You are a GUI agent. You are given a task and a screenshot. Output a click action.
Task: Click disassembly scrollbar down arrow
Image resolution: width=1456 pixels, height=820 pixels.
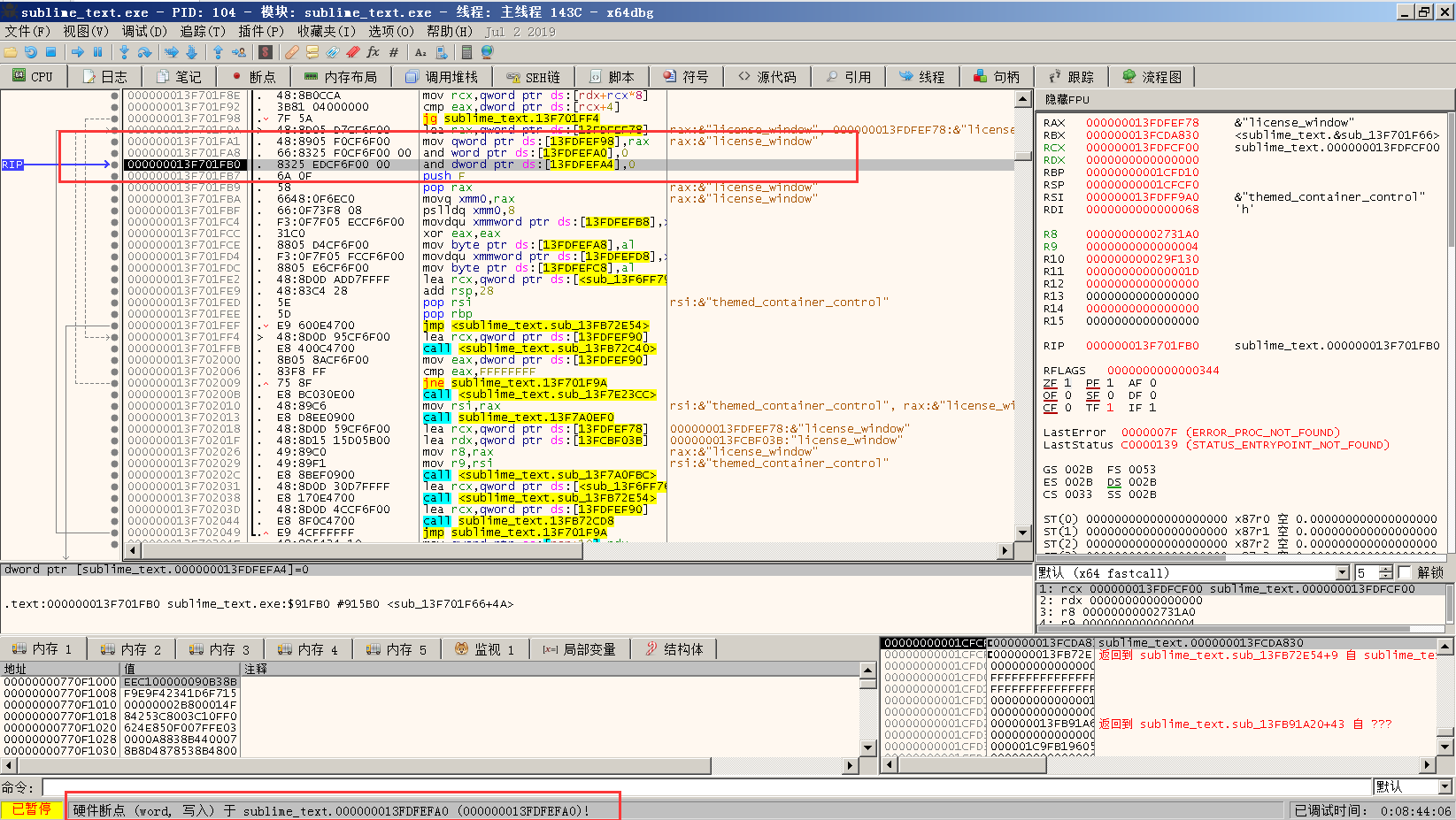tap(1022, 533)
